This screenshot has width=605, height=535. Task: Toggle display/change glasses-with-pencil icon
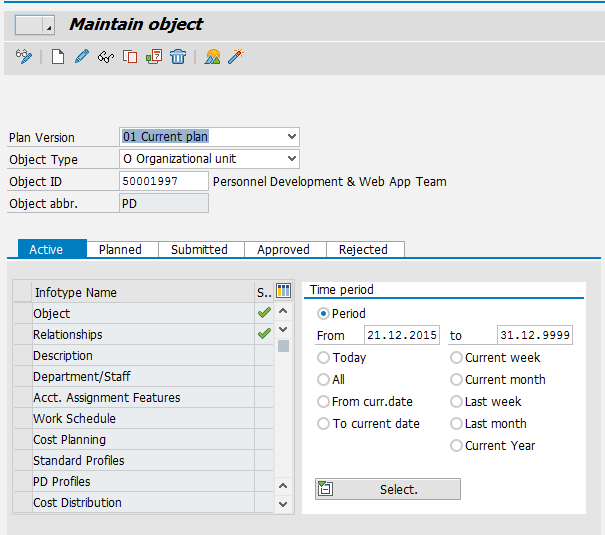pos(24,57)
